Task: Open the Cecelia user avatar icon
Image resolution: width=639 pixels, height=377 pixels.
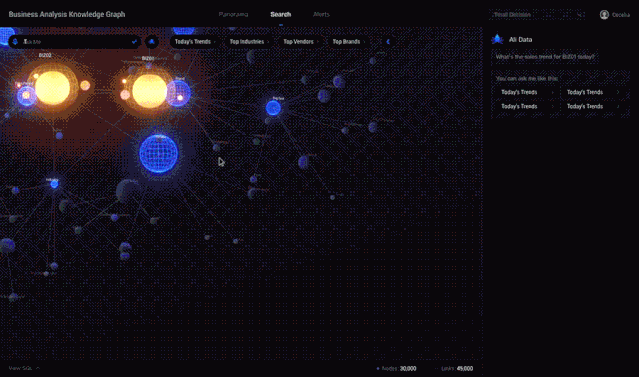Action: click(604, 15)
